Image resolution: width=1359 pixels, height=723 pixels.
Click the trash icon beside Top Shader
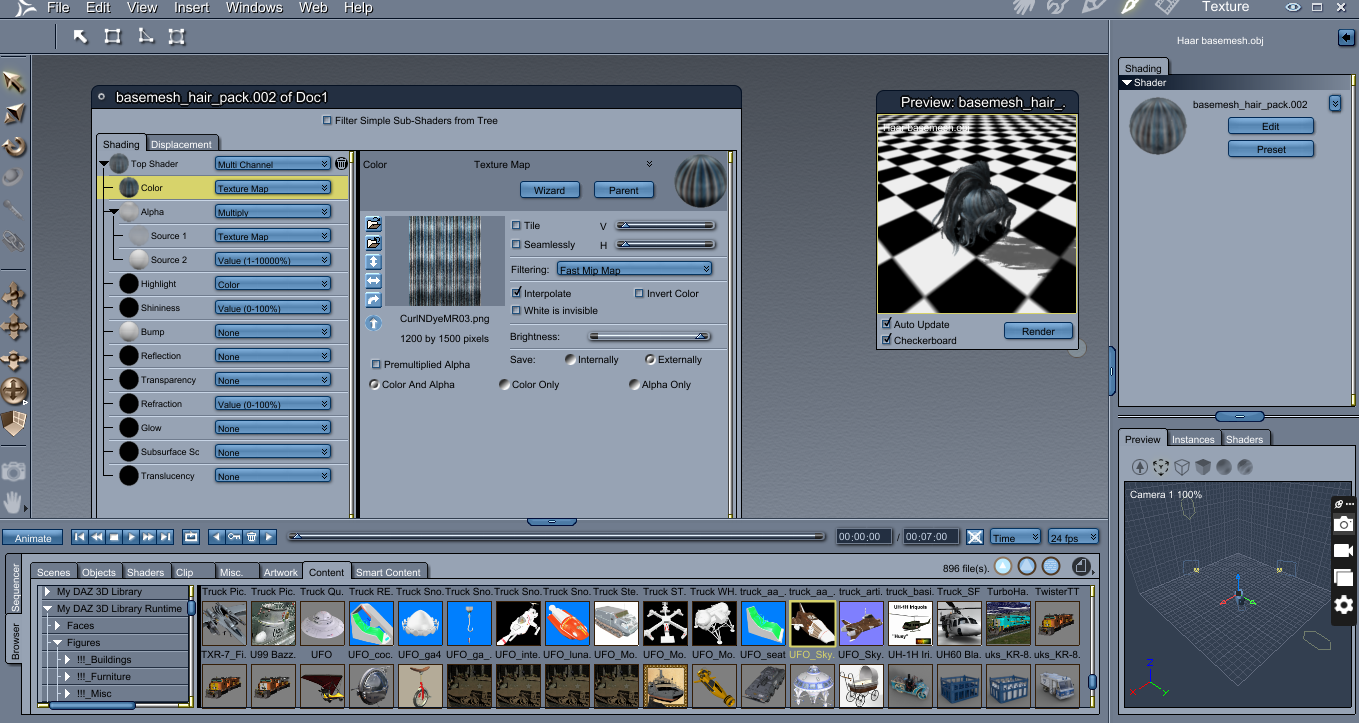click(341, 164)
